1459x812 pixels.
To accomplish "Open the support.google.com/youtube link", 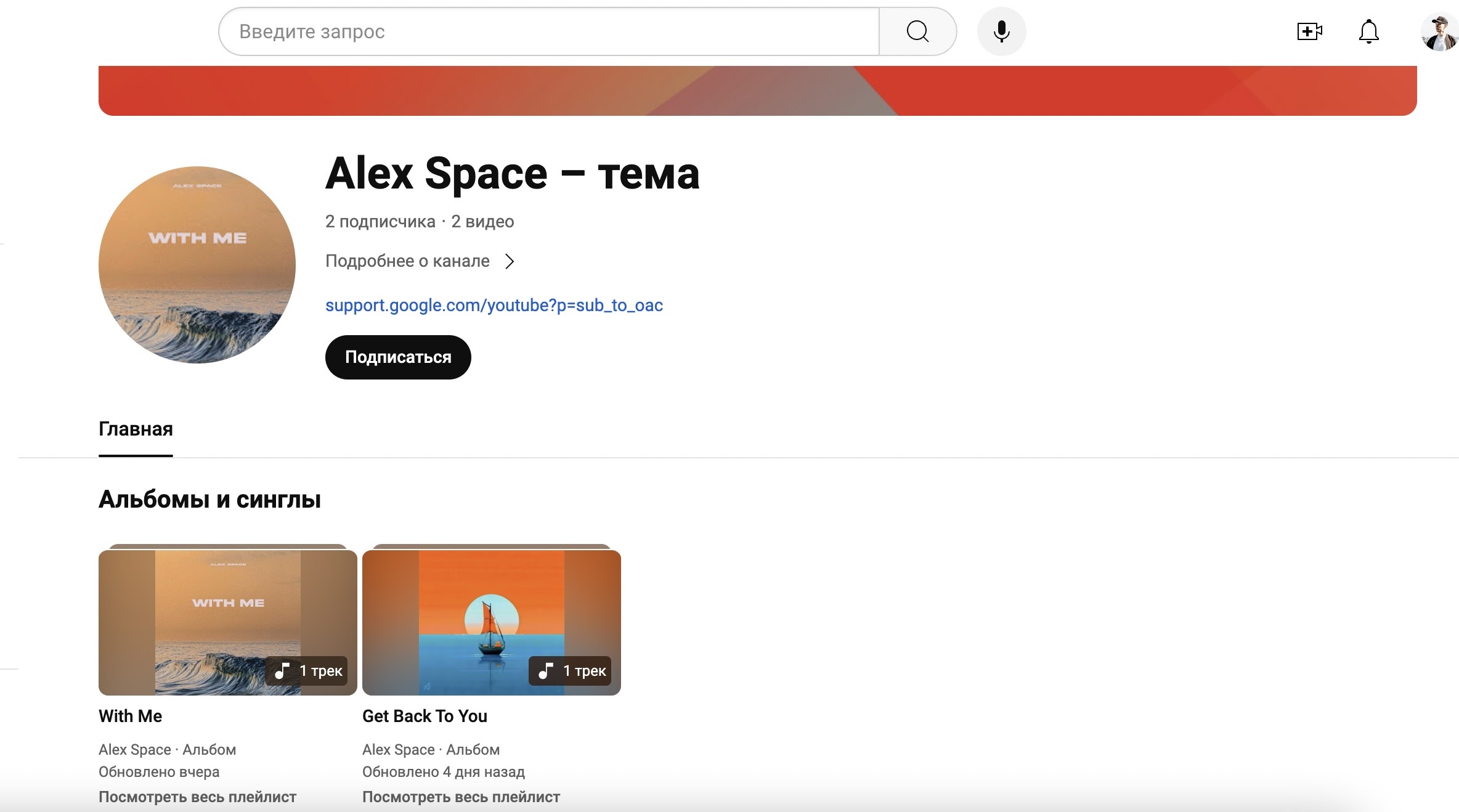I will tap(494, 306).
